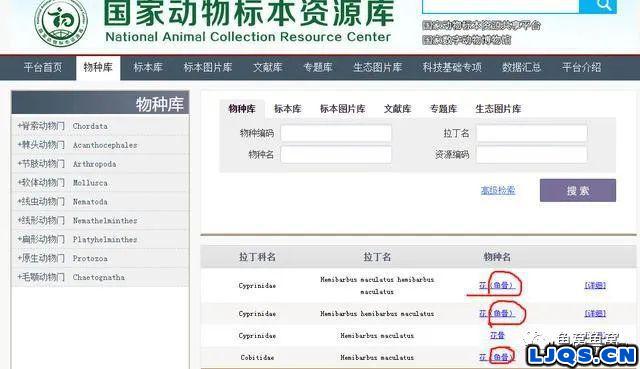Click the 资源编码 input field

[x=532, y=155]
